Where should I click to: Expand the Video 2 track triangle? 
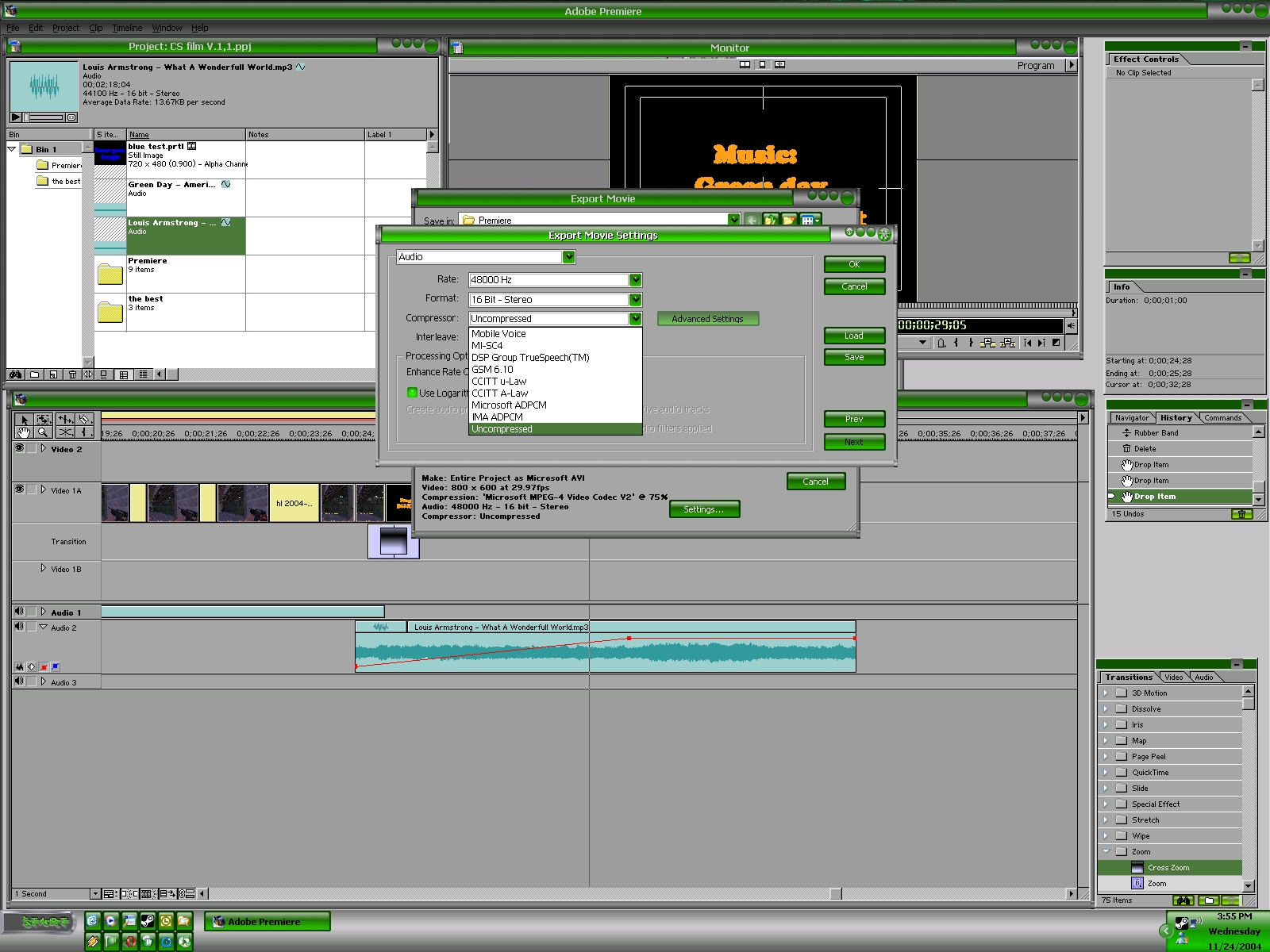pyautogui.click(x=44, y=448)
